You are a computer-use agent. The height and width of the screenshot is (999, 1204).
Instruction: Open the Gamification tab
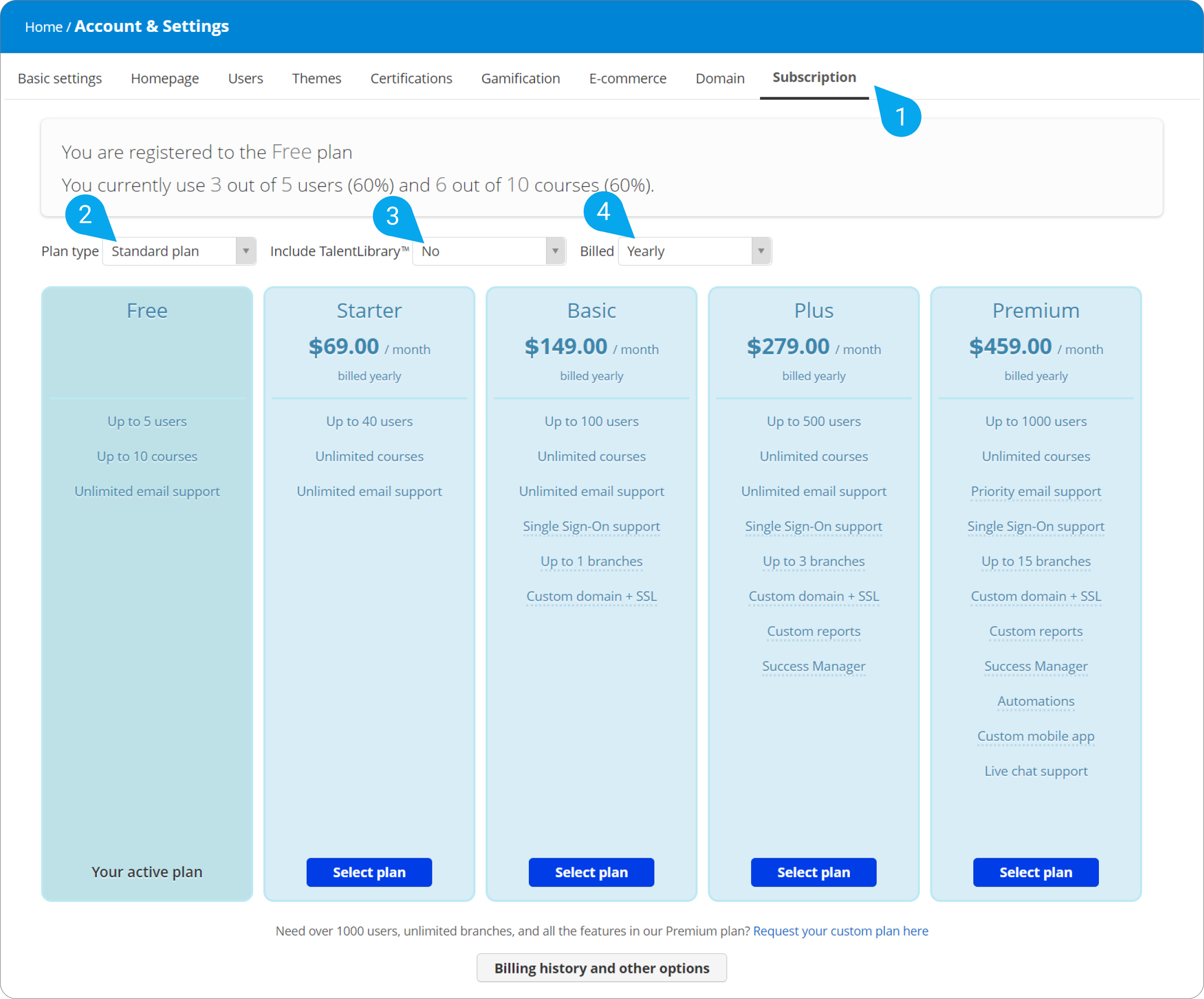tap(520, 78)
